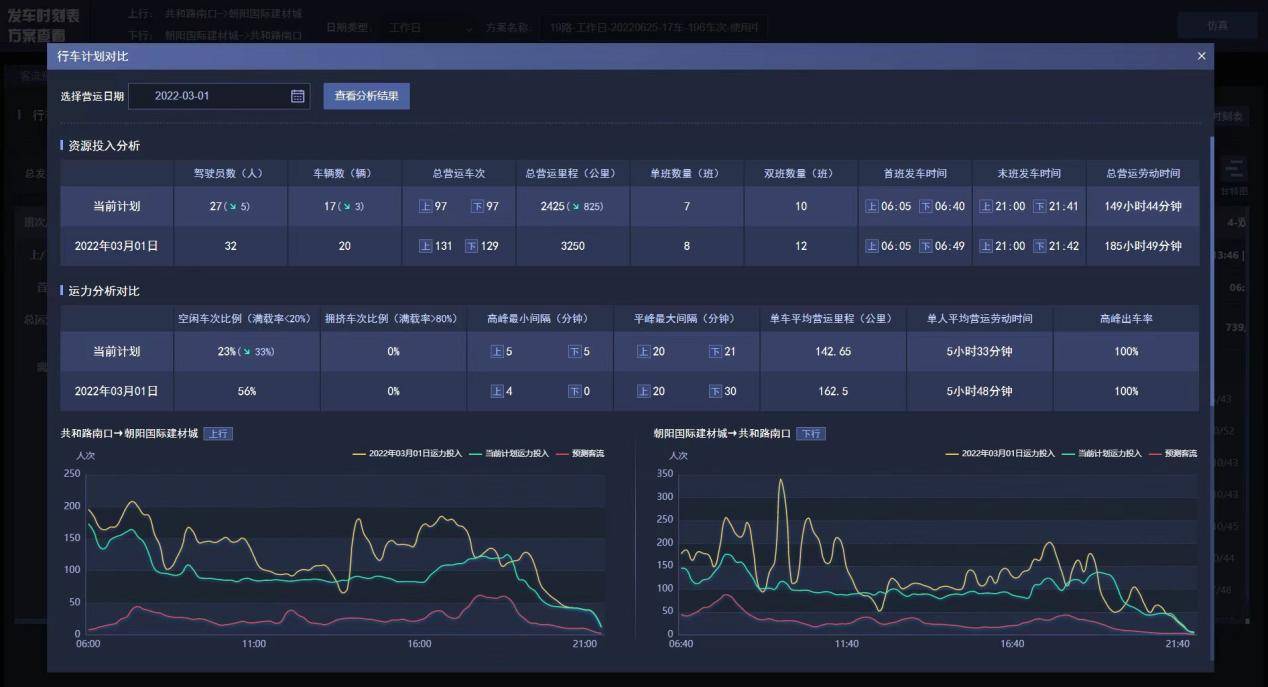The width and height of the screenshot is (1268, 687).
Task: Click the 查看分析结果 button
Action: 366,96
